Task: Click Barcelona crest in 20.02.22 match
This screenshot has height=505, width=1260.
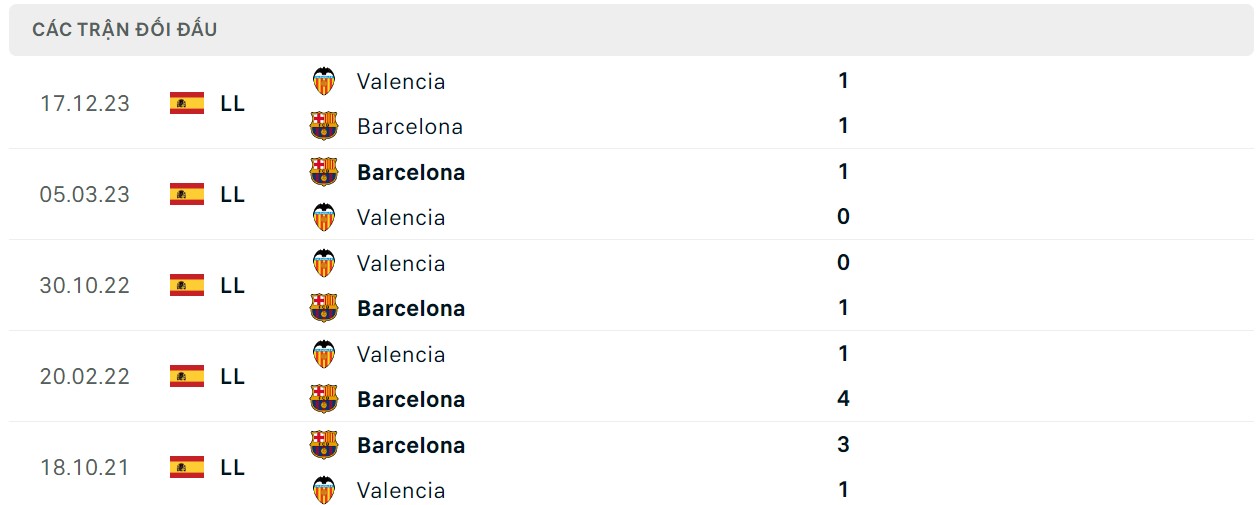Action: point(324,399)
